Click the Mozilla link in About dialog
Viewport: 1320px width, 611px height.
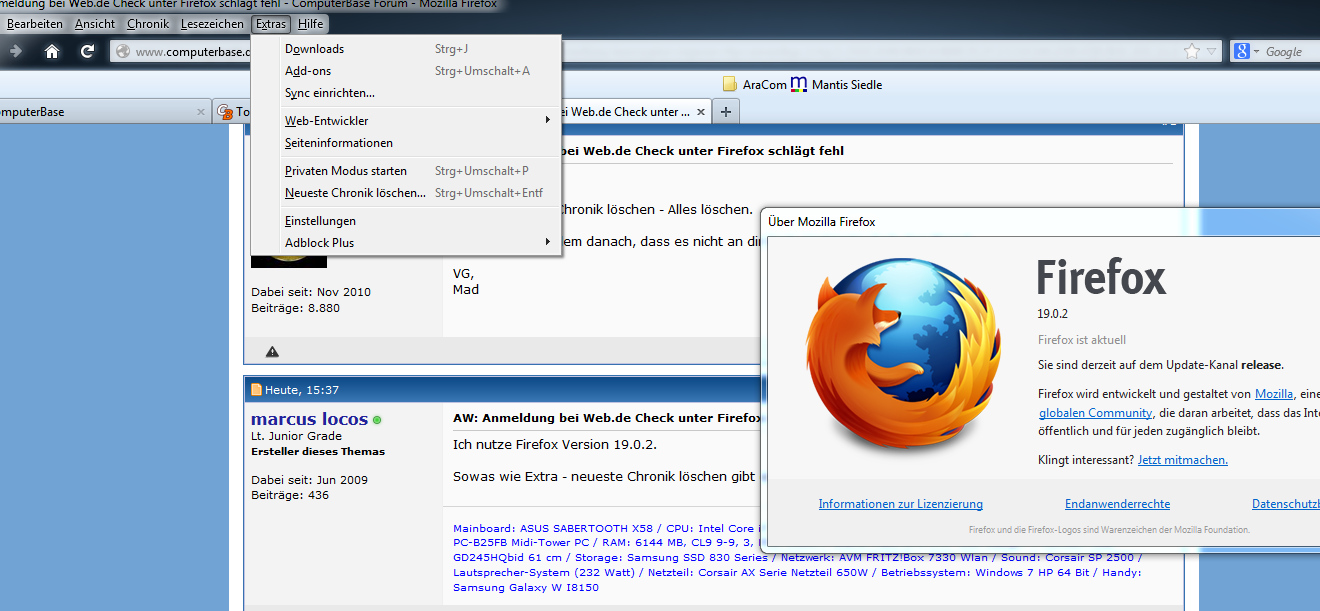(1274, 394)
